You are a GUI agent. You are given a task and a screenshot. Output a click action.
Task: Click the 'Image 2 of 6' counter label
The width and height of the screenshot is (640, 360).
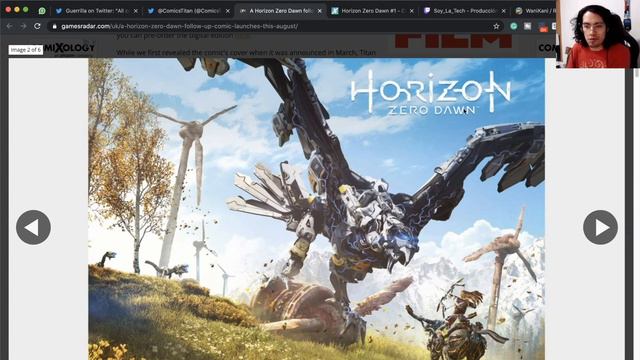click(26, 50)
